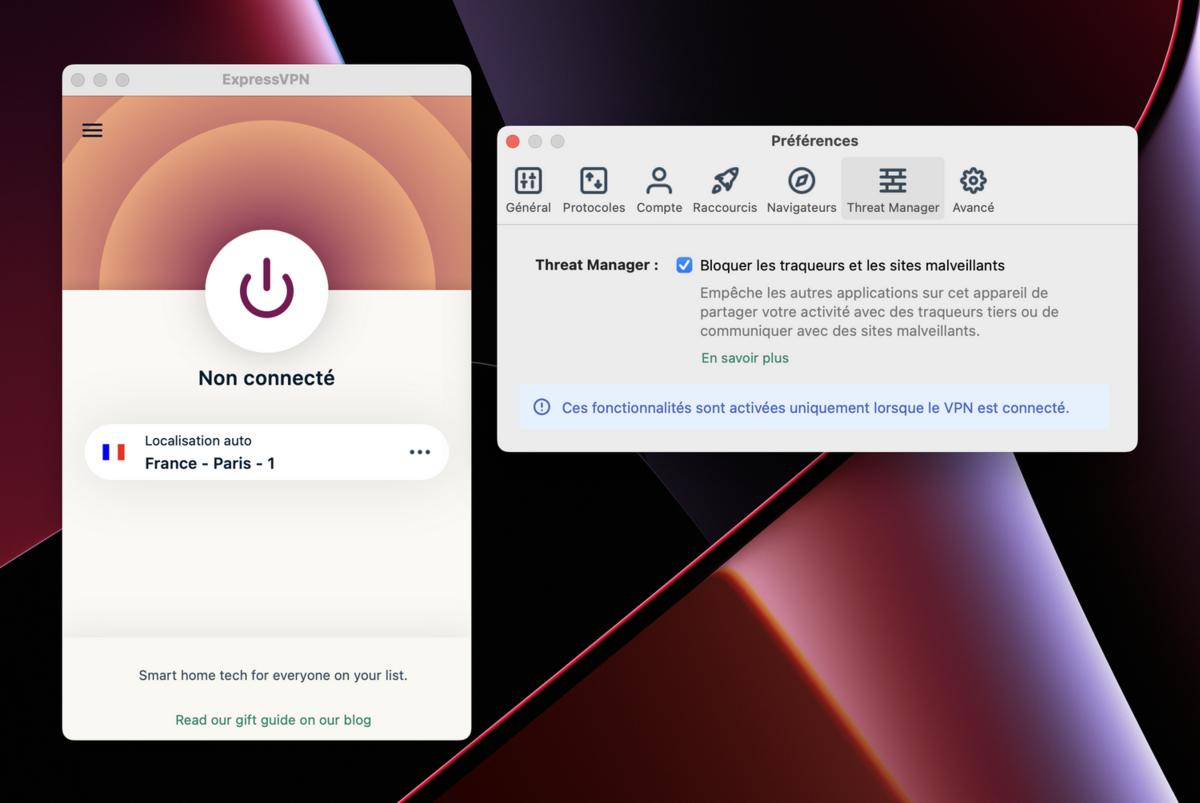Click the Threat Manager : field label
This screenshot has height=803, width=1200.
[x=597, y=265]
